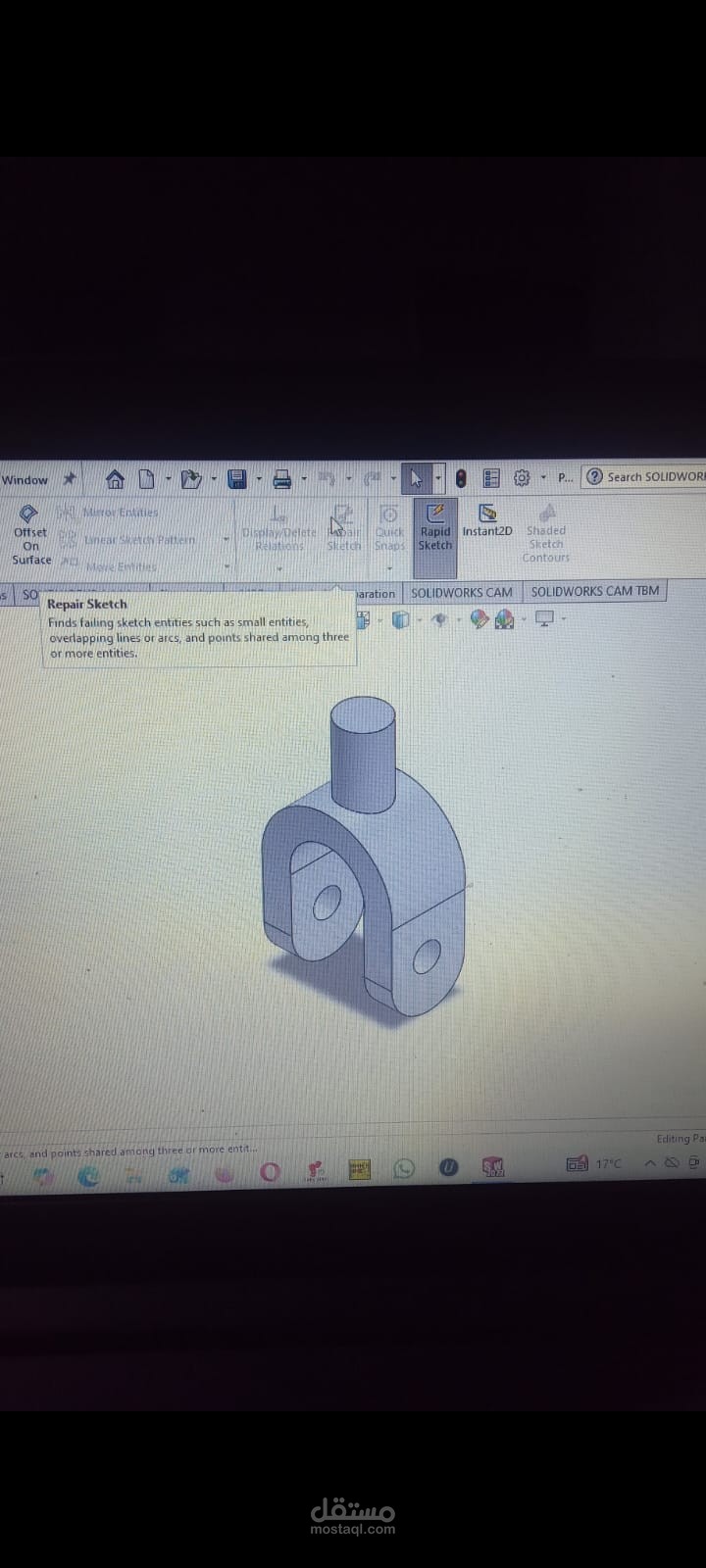Show hidden icons with tray chevron
This screenshot has width=706, height=1568.
tap(649, 1163)
